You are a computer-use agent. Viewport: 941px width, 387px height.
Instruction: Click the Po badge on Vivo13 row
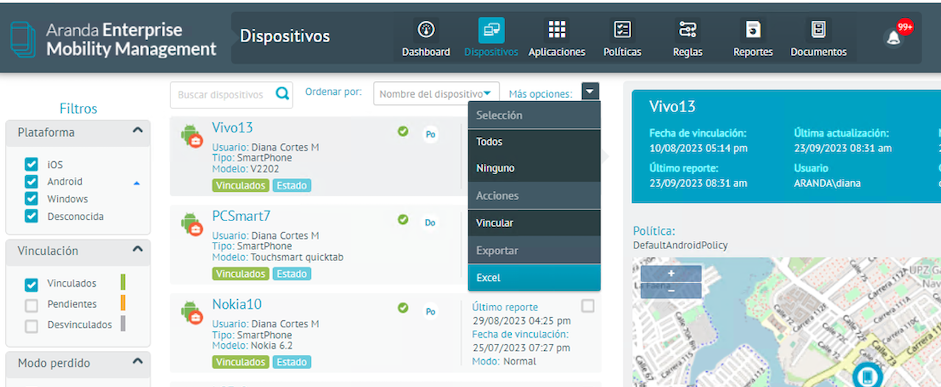pos(430,134)
